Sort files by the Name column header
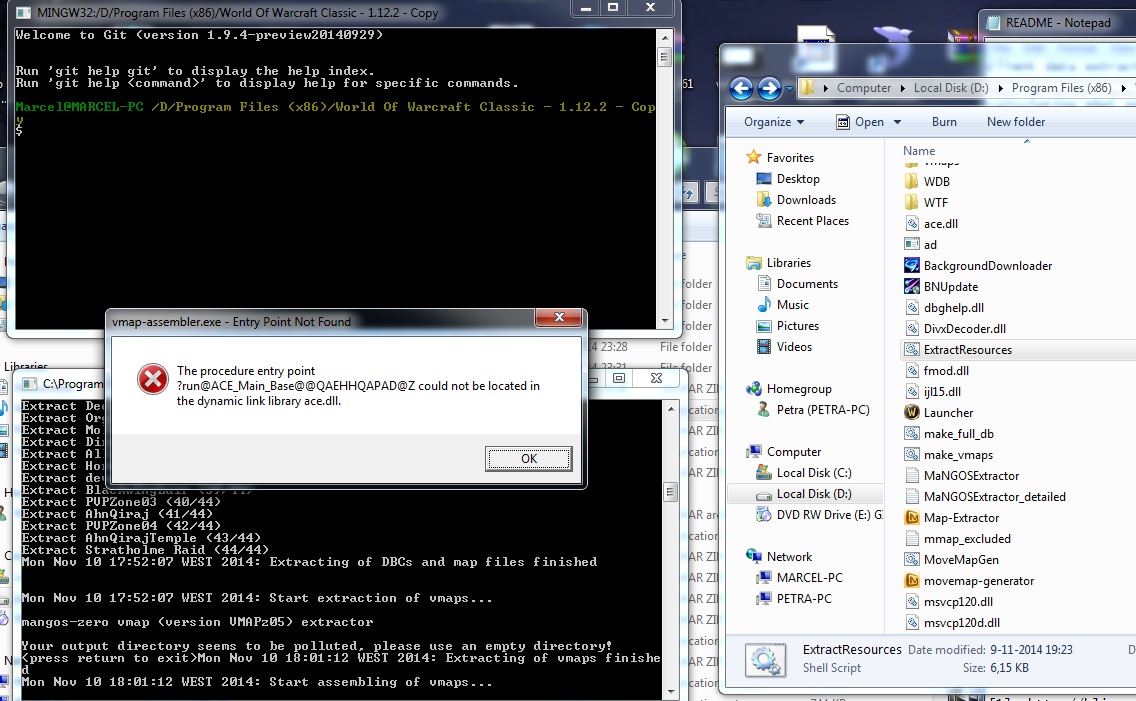This screenshot has width=1136, height=701. (919, 151)
